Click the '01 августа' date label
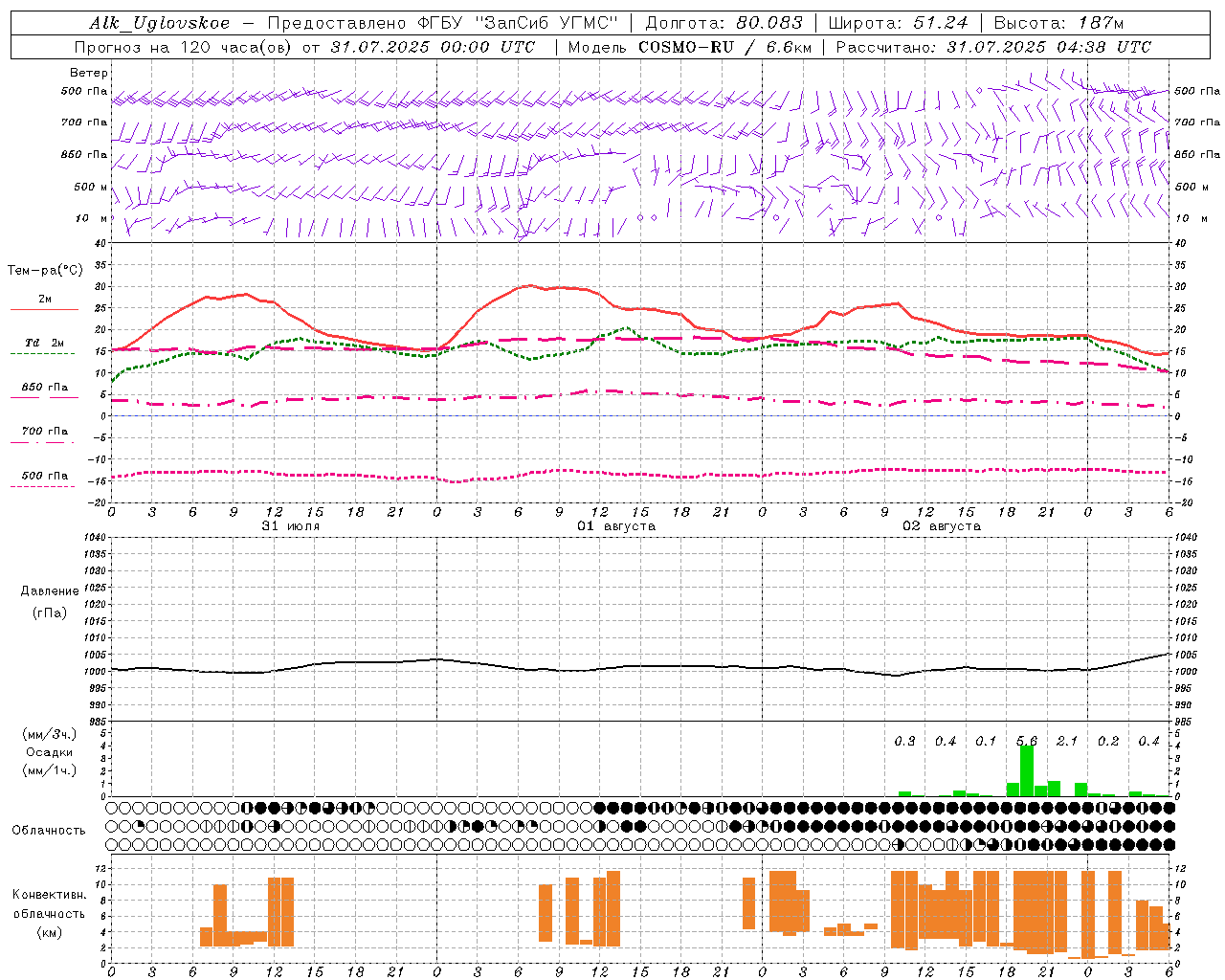This screenshot has height=980, width=1225. click(616, 526)
